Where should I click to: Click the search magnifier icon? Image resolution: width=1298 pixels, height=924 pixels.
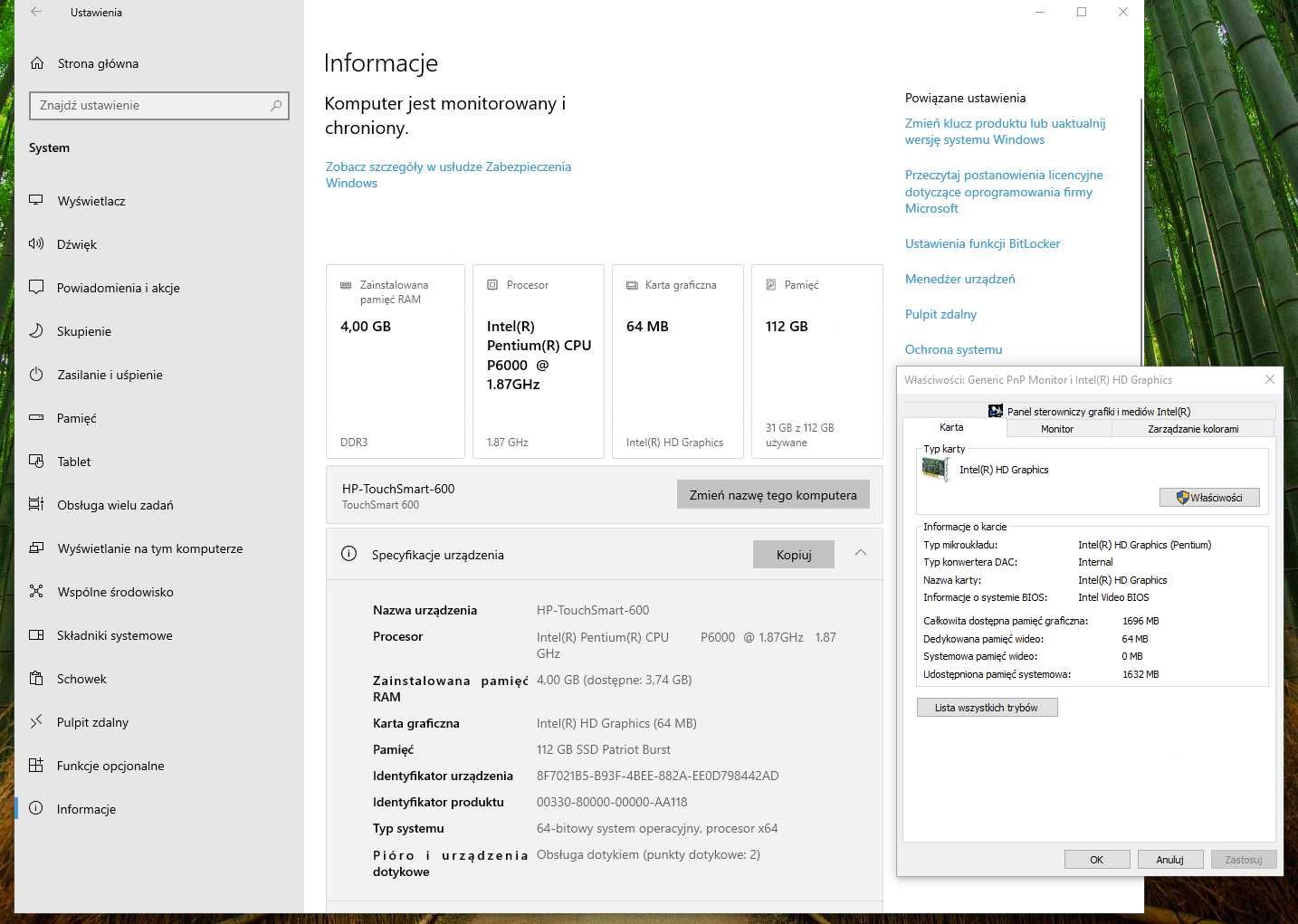point(276,106)
